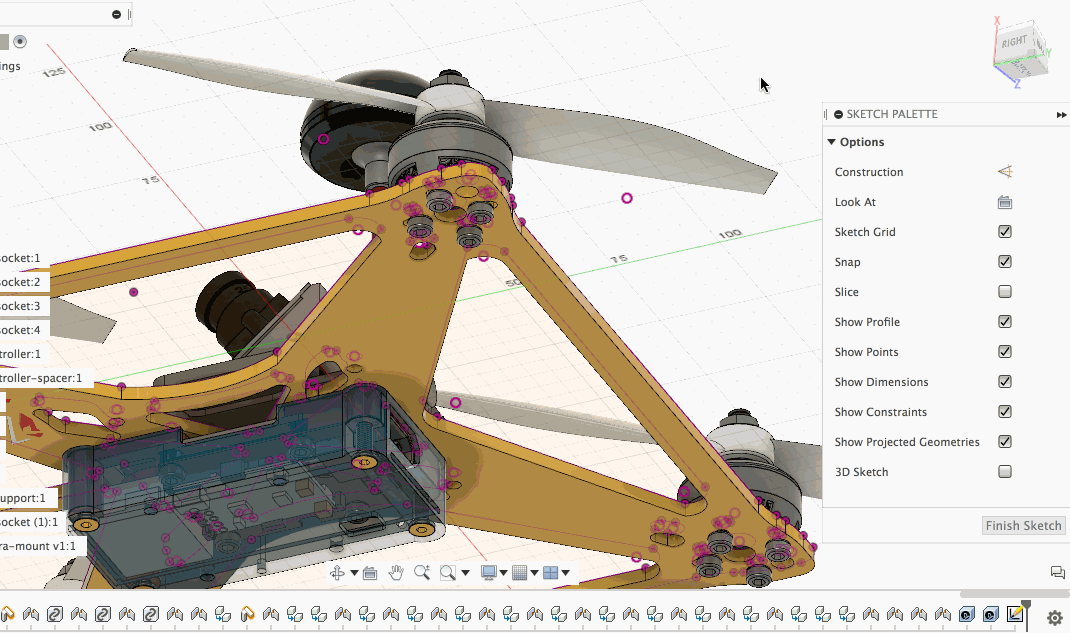The width and height of the screenshot is (1070, 633).
Task: Select the last sketch feature in timeline
Action: (x=1015, y=614)
